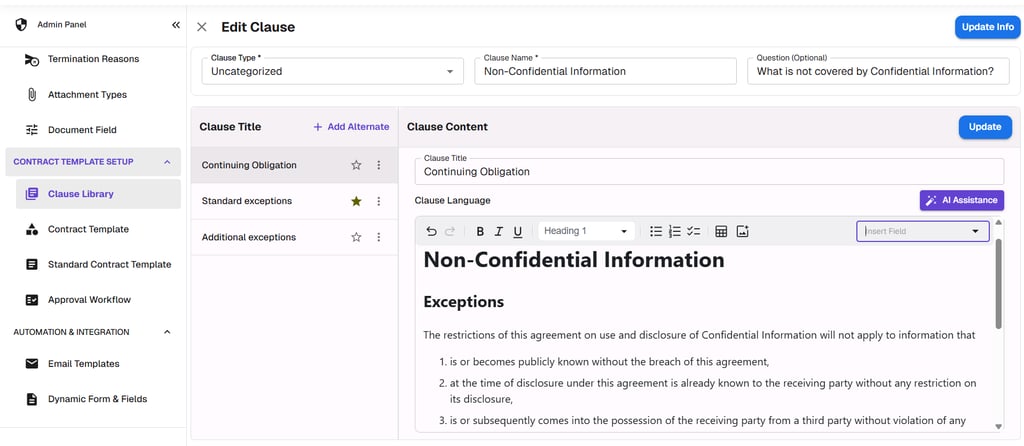
Task: Go to Approval Workflow menu item
Action: click(x=89, y=299)
